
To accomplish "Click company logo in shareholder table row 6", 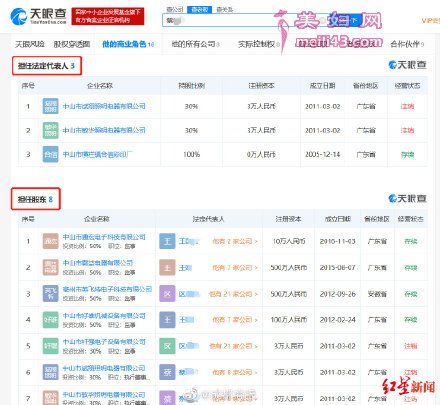I will coord(51,372).
